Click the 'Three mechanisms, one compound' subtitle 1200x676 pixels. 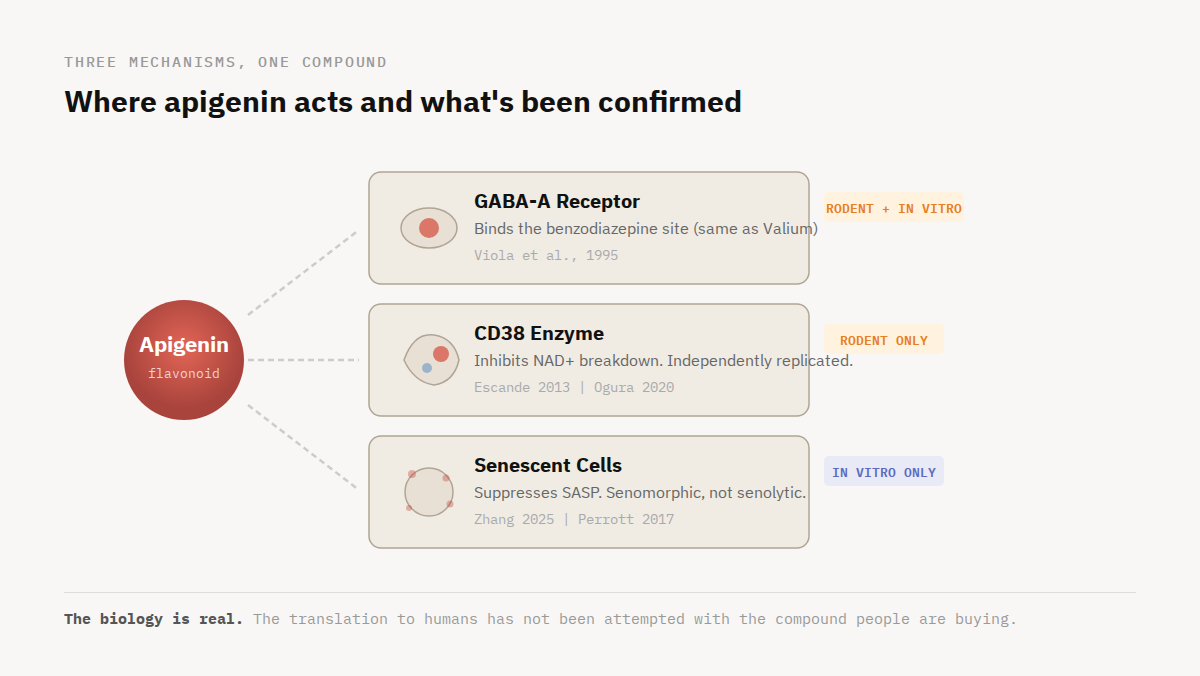tap(225, 62)
